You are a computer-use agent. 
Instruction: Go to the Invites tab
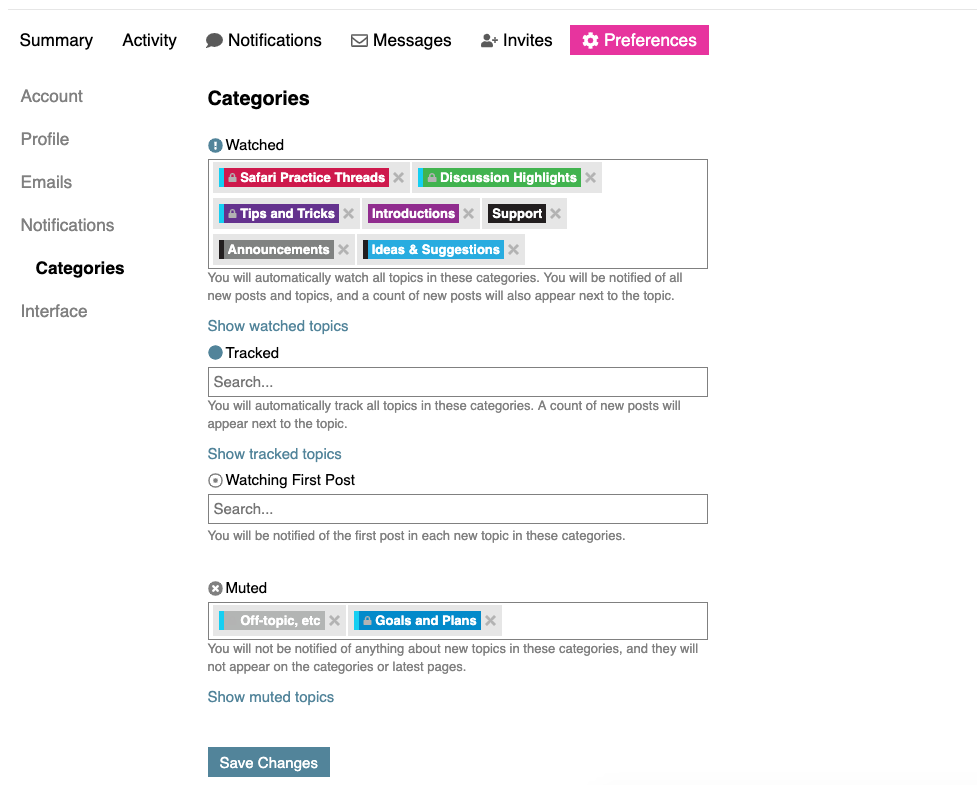click(x=516, y=40)
